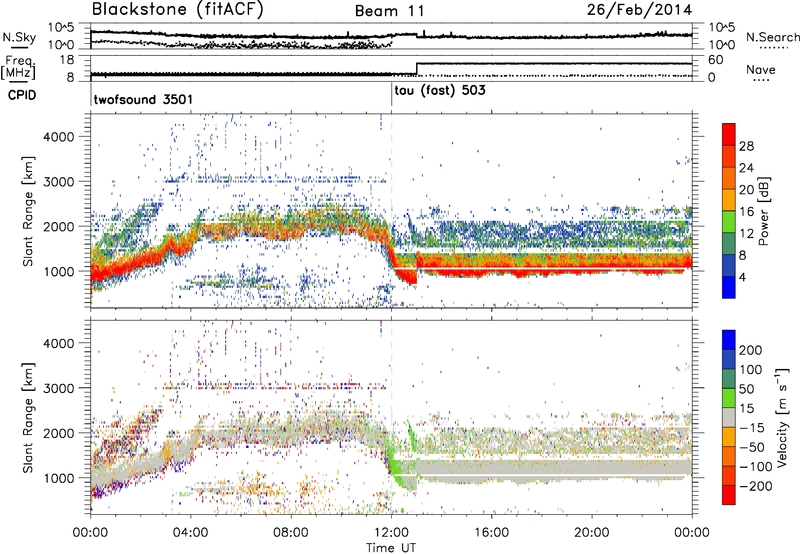
Task: Pick the top red segment of power colorbar
Action: (x=729, y=135)
